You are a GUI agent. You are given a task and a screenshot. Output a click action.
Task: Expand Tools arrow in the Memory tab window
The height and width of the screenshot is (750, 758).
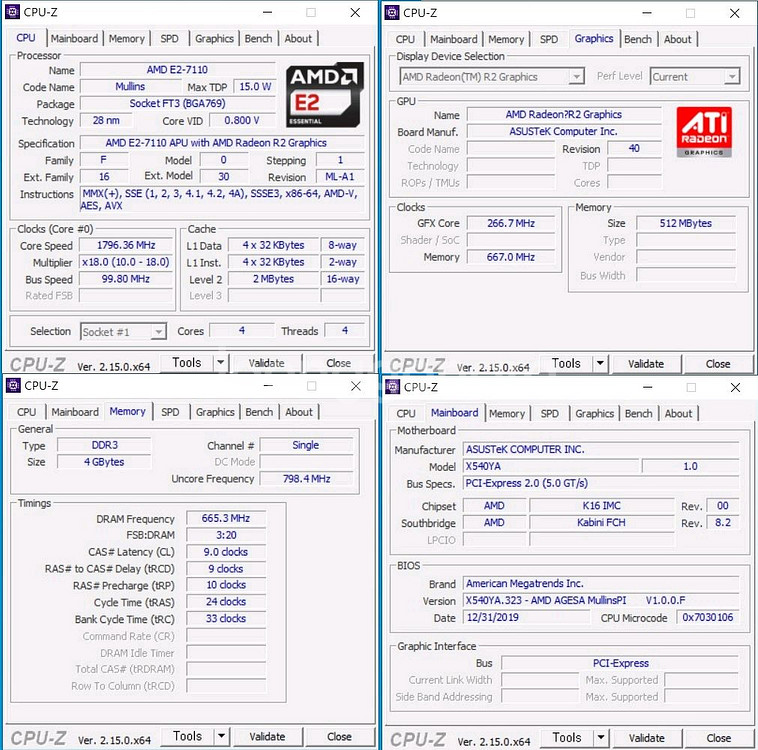pyautogui.click(x=221, y=736)
